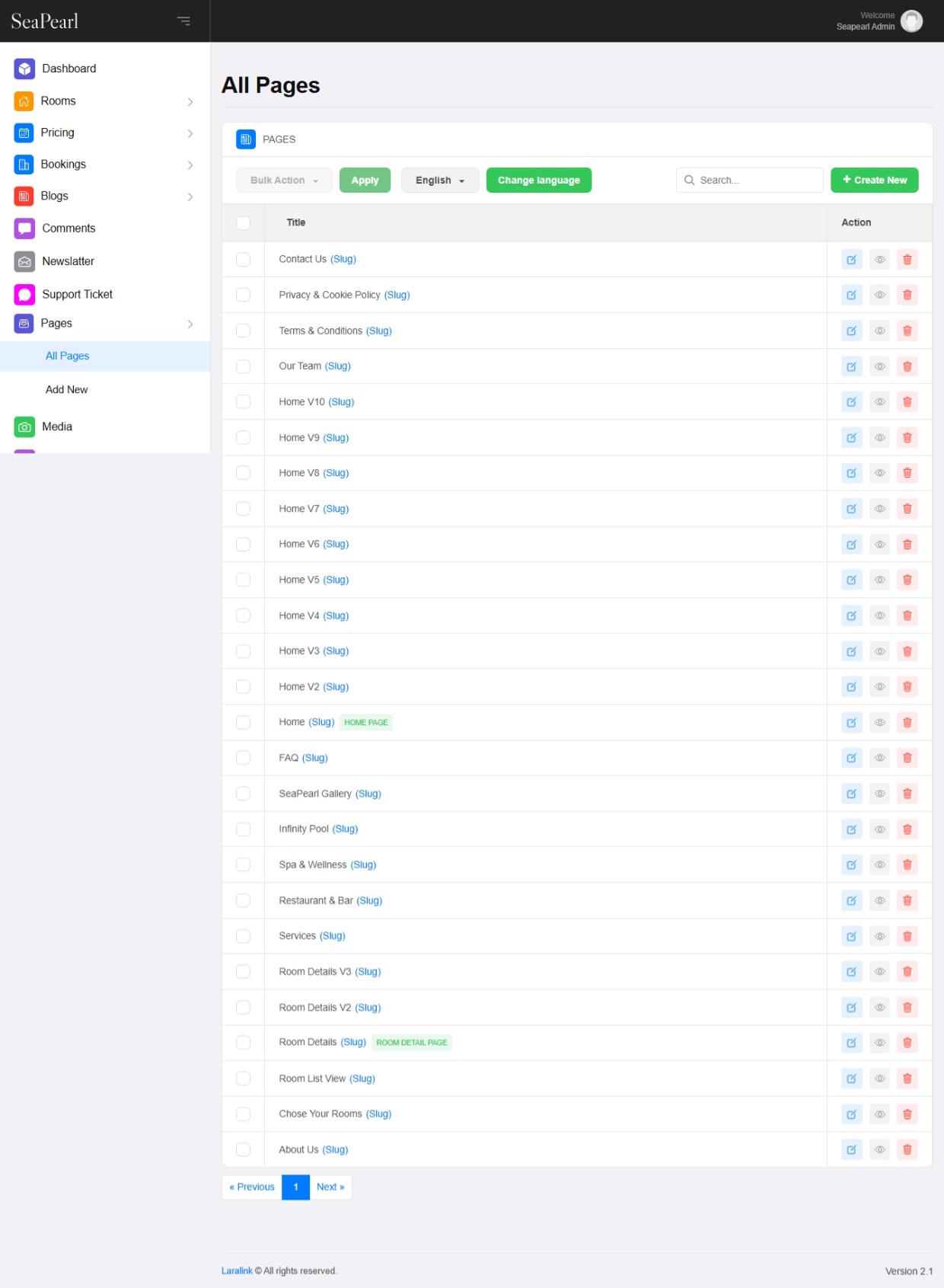Viewport: 944px width, 1288px height.
Task: Click the edit icon for Contact Us
Action: (x=851, y=260)
